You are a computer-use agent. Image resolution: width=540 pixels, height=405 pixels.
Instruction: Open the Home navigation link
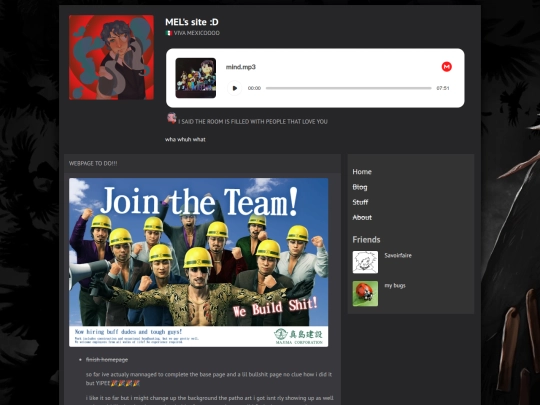coord(362,172)
